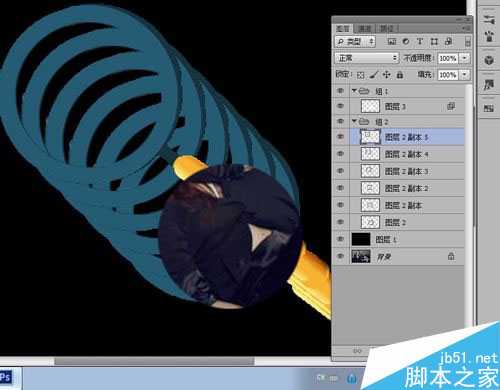This screenshot has width=500, height=390.
Task: Select group 组 1 name
Action: coord(382,91)
